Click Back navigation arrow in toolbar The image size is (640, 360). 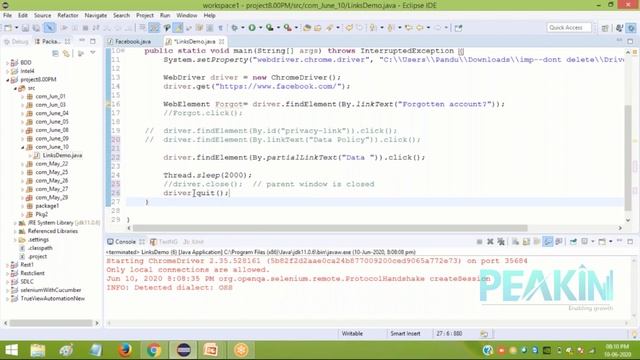coord(419,28)
